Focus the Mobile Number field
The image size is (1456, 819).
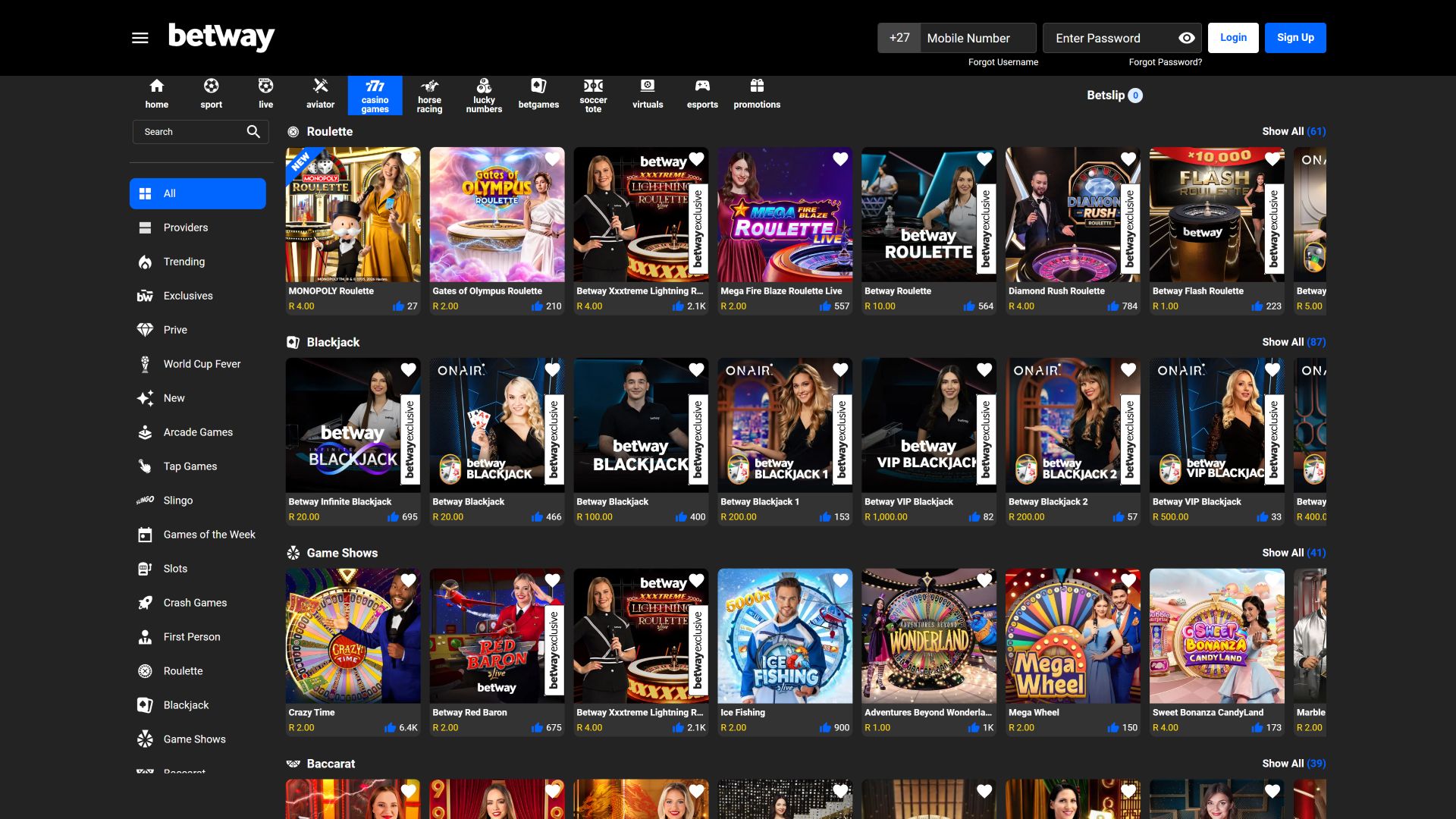click(977, 38)
